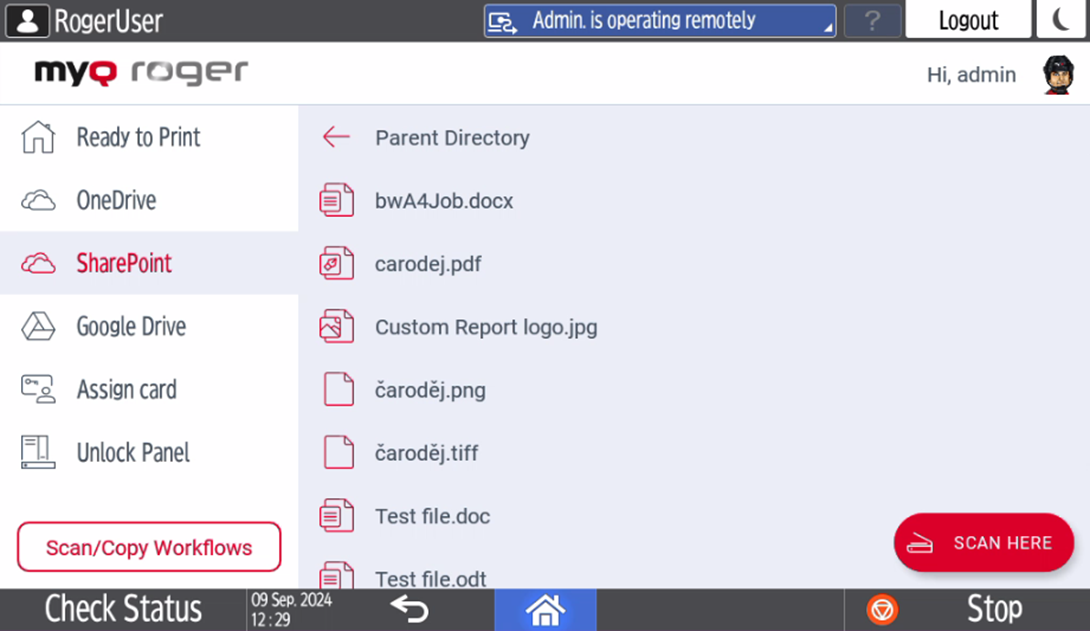Open the OneDrive section
The height and width of the screenshot is (631, 1090).
116,201
